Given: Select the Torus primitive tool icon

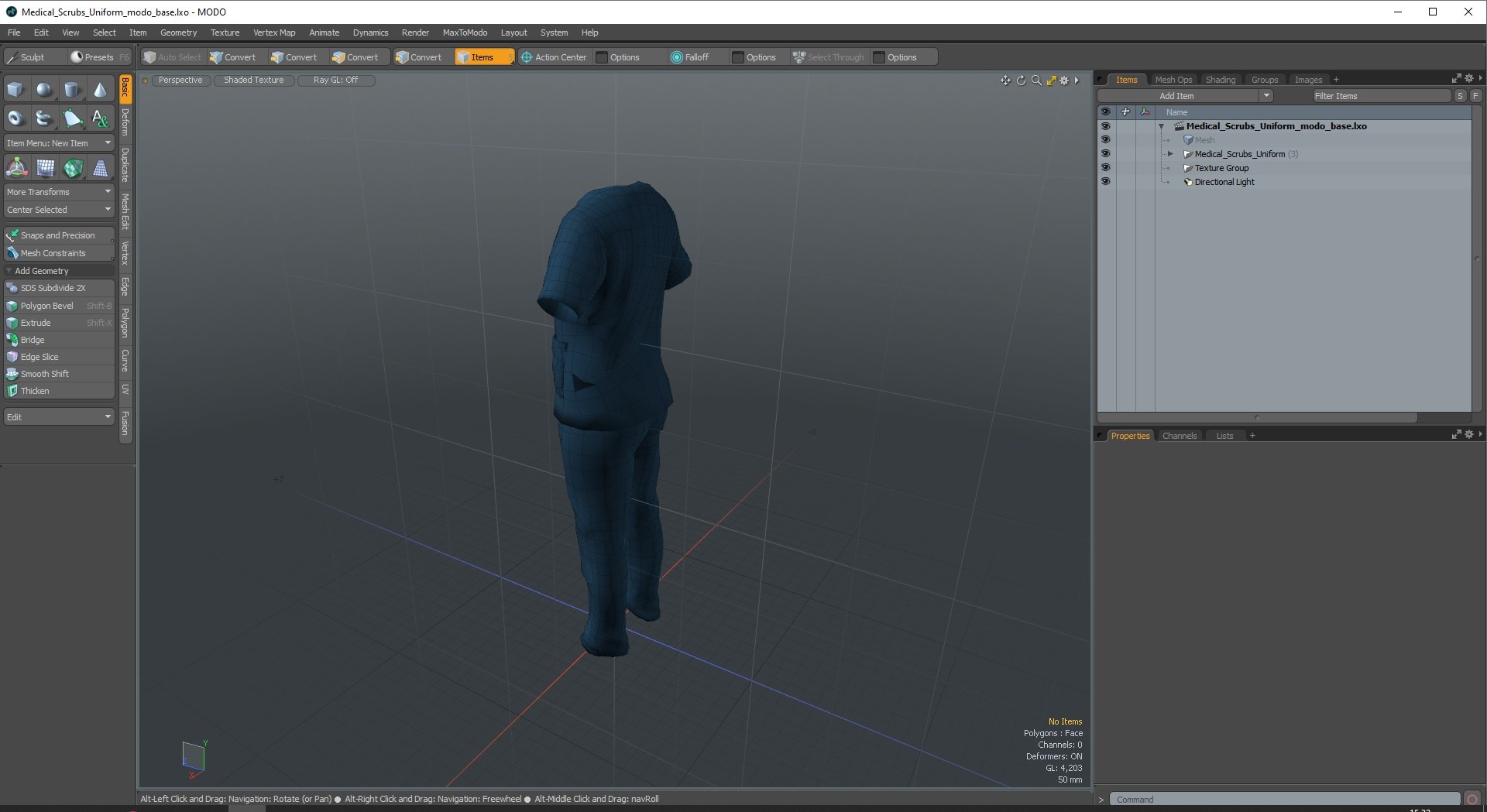Looking at the screenshot, I should point(15,118).
